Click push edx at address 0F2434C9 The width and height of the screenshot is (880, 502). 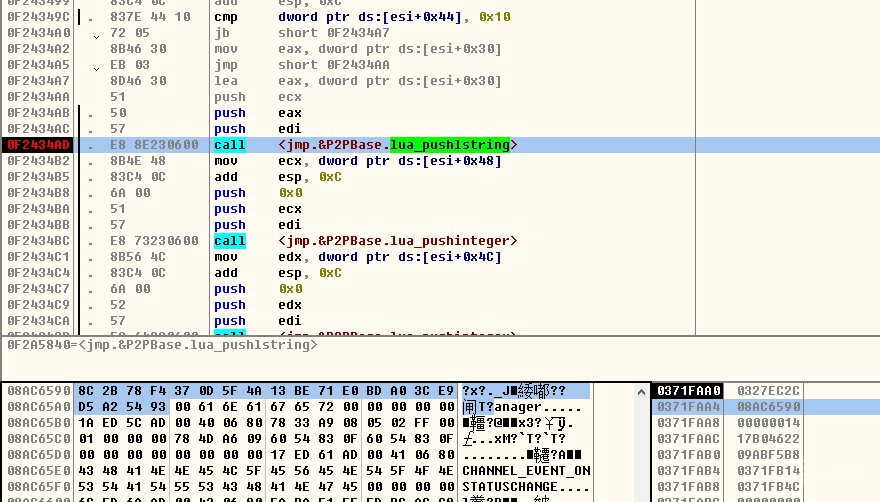(258, 305)
